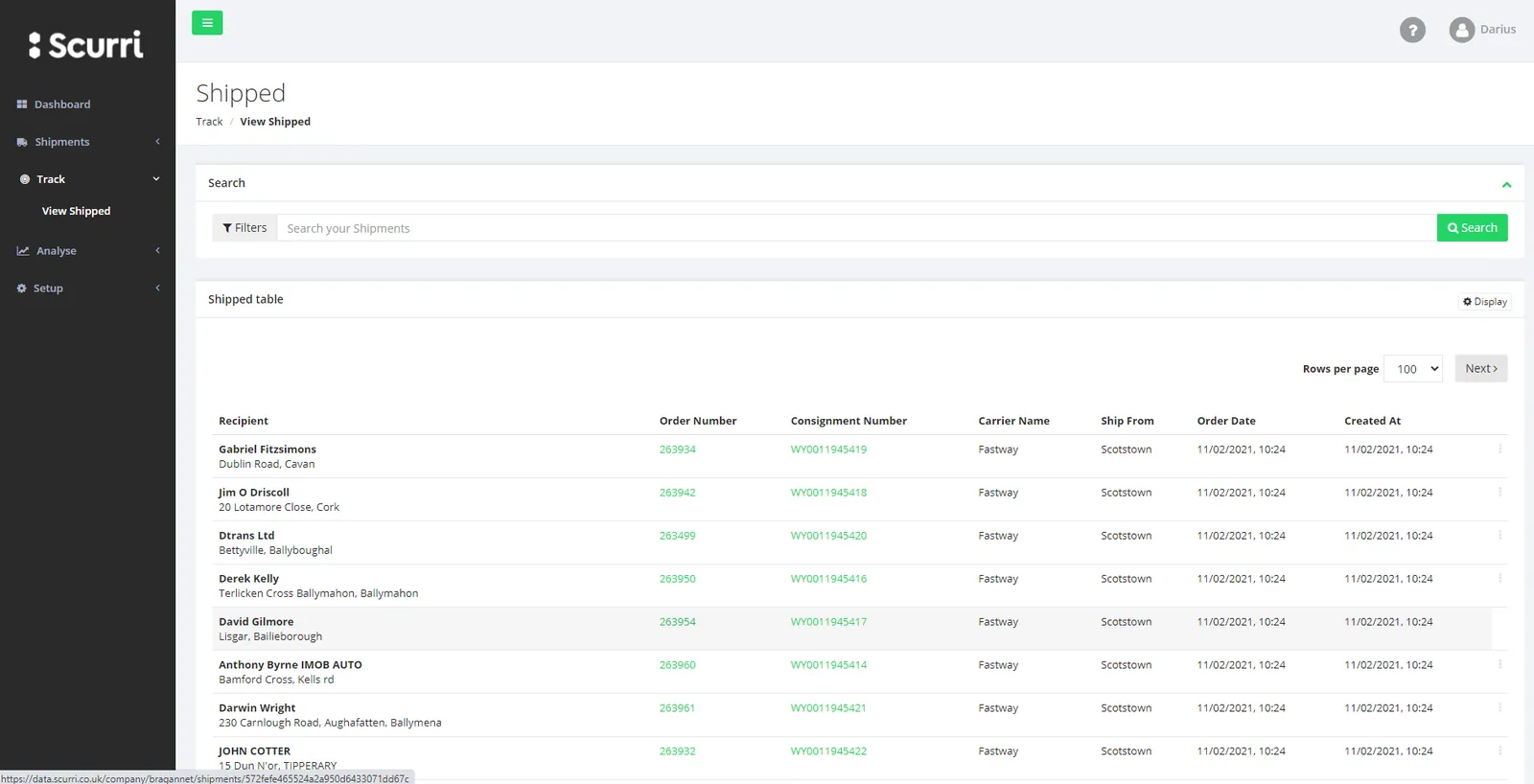Click the Created At column header
This screenshot has height=784, width=1534.
pyautogui.click(x=1372, y=421)
